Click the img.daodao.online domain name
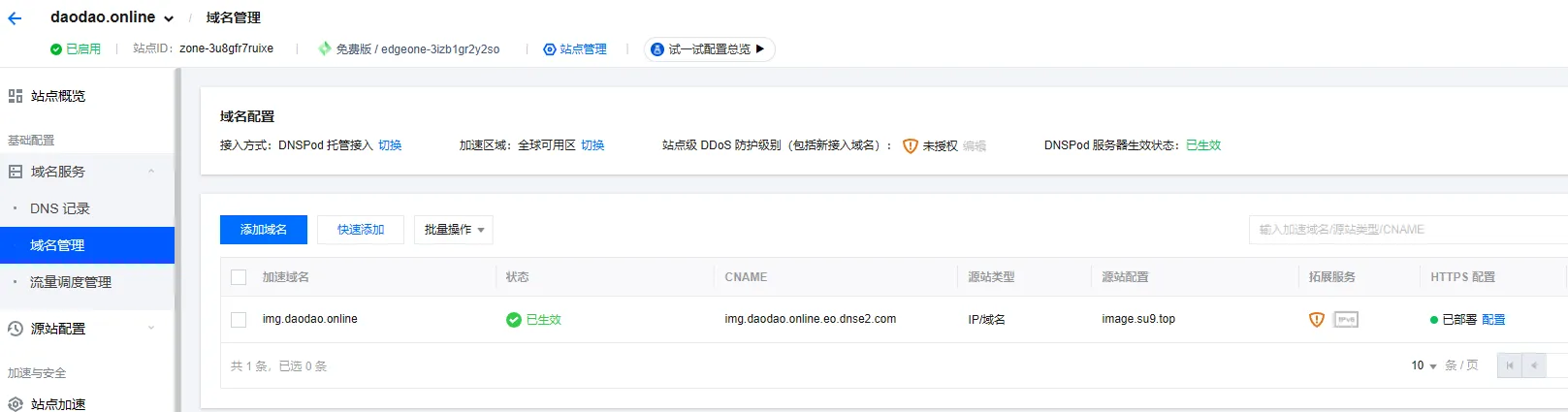Viewport: 1568px width, 412px height. click(x=310, y=319)
